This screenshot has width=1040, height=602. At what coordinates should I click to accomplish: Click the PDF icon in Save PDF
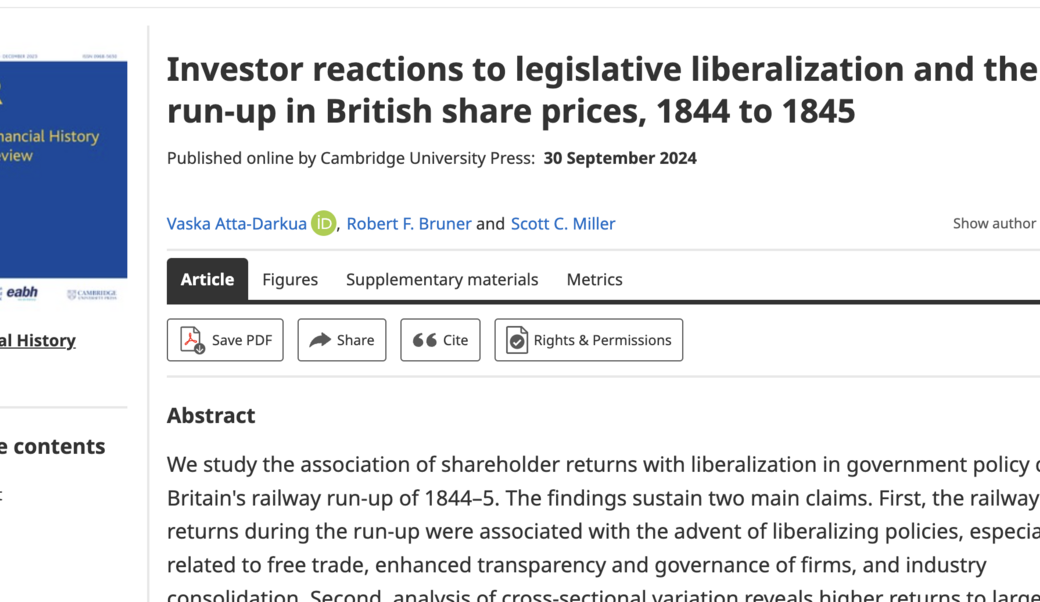click(192, 340)
